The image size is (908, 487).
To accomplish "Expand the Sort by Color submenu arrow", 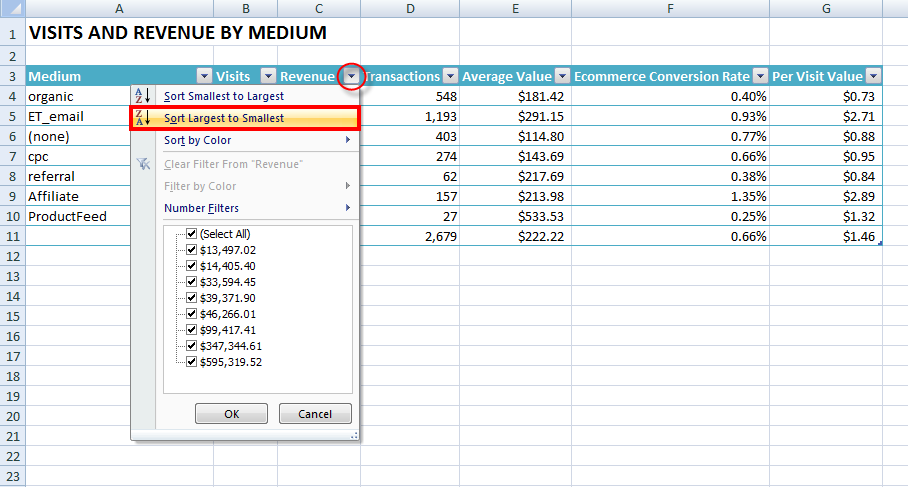I will click(x=347, y=140).
